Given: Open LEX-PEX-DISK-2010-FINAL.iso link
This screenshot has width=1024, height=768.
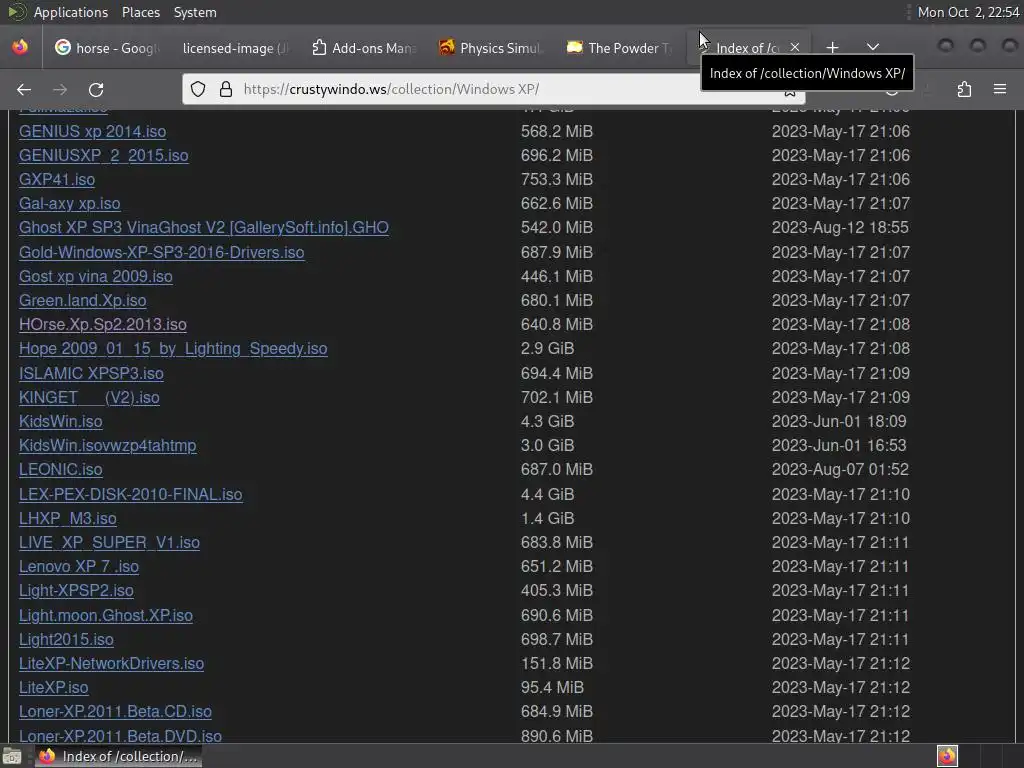Looking at the screenshot, I should pyautogui.click(x=131, y=494).
